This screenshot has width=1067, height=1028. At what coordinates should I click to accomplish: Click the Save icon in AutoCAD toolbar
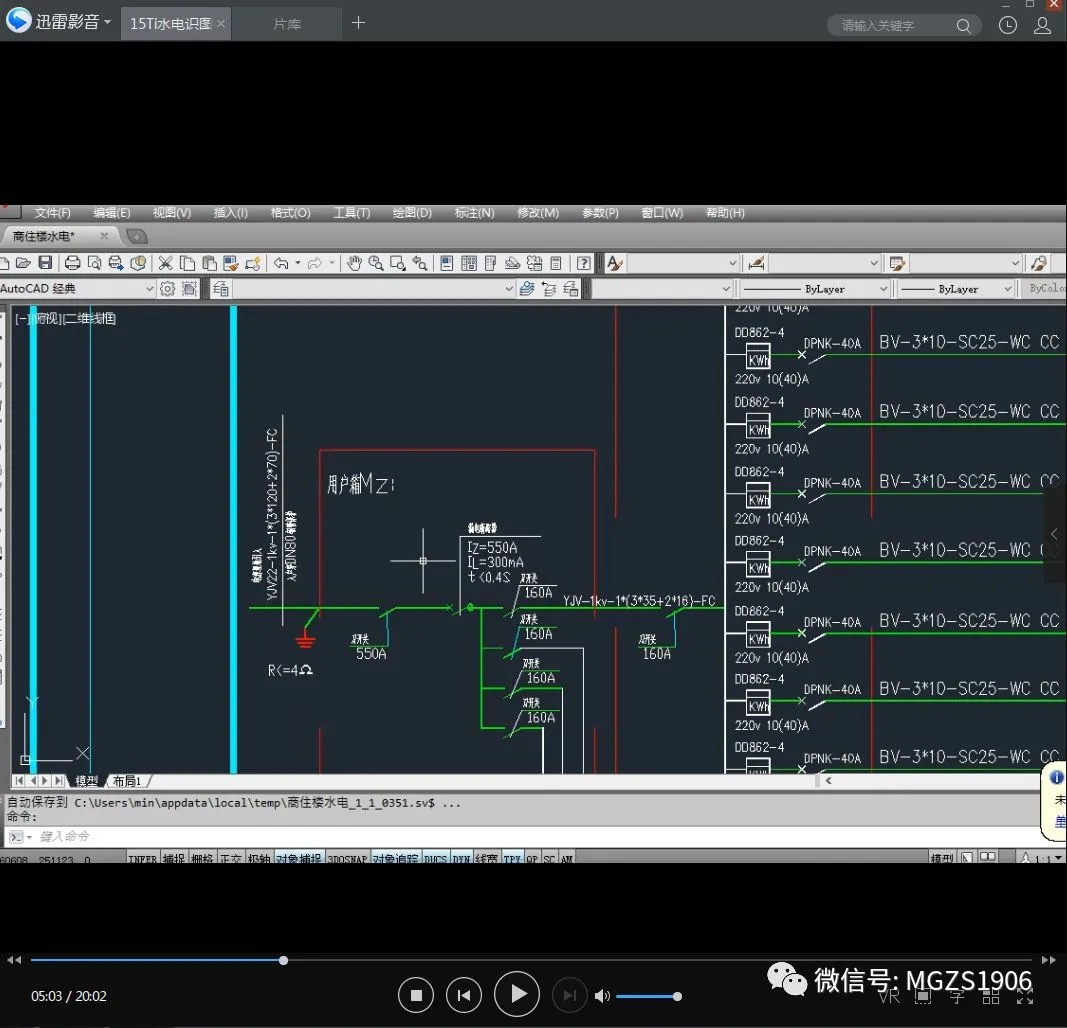click(45, 263)
